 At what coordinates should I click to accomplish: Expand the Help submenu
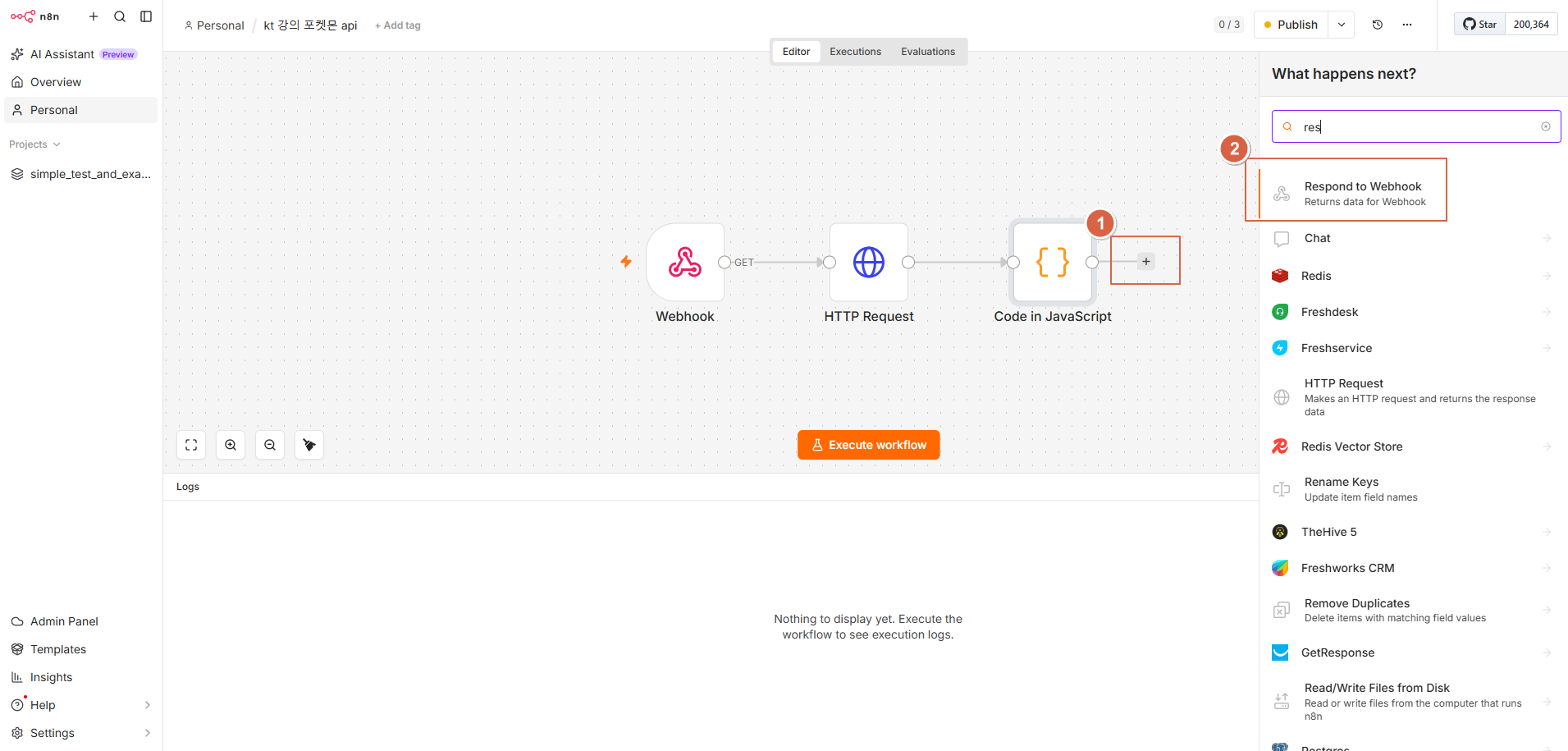click(x=148, y=705)
